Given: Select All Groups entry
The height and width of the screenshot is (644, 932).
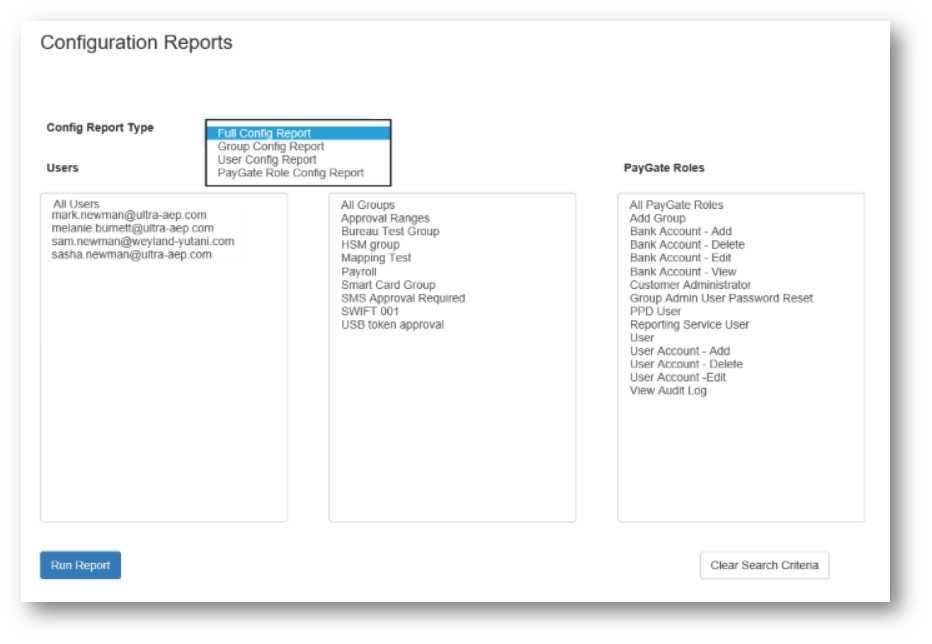Looking at the screenshot, I should [367, 205].
